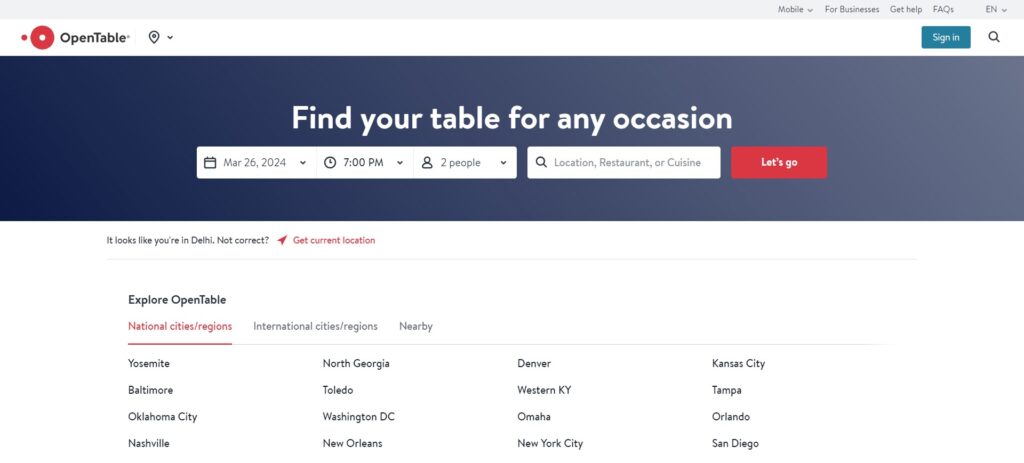
Task: Click Get current location link
Action: click(x=334, y=240)
